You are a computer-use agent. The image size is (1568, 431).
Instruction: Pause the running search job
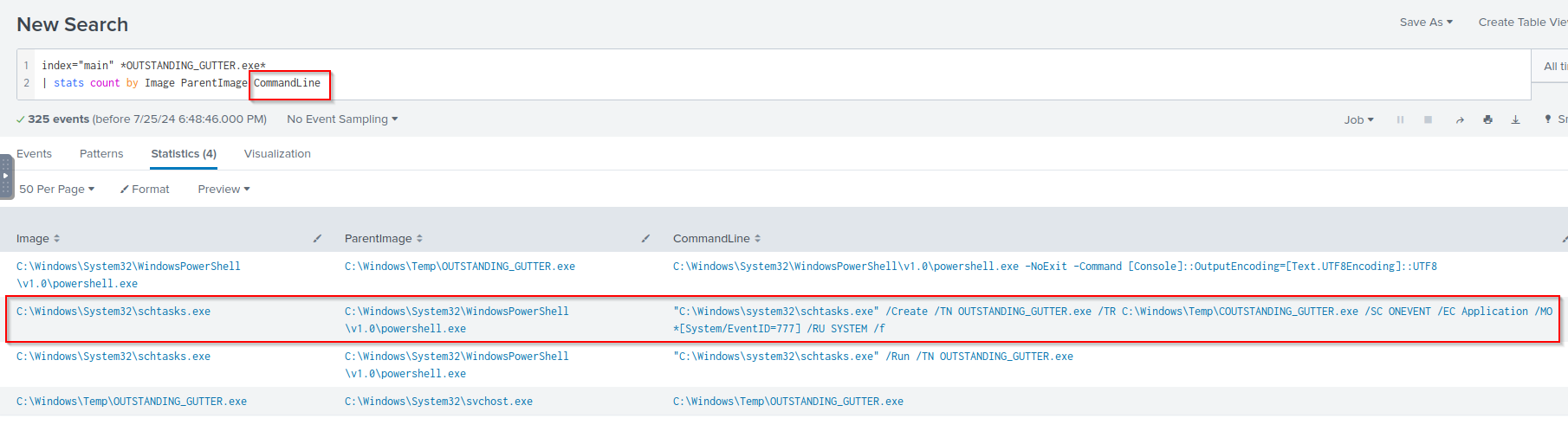1400,119
